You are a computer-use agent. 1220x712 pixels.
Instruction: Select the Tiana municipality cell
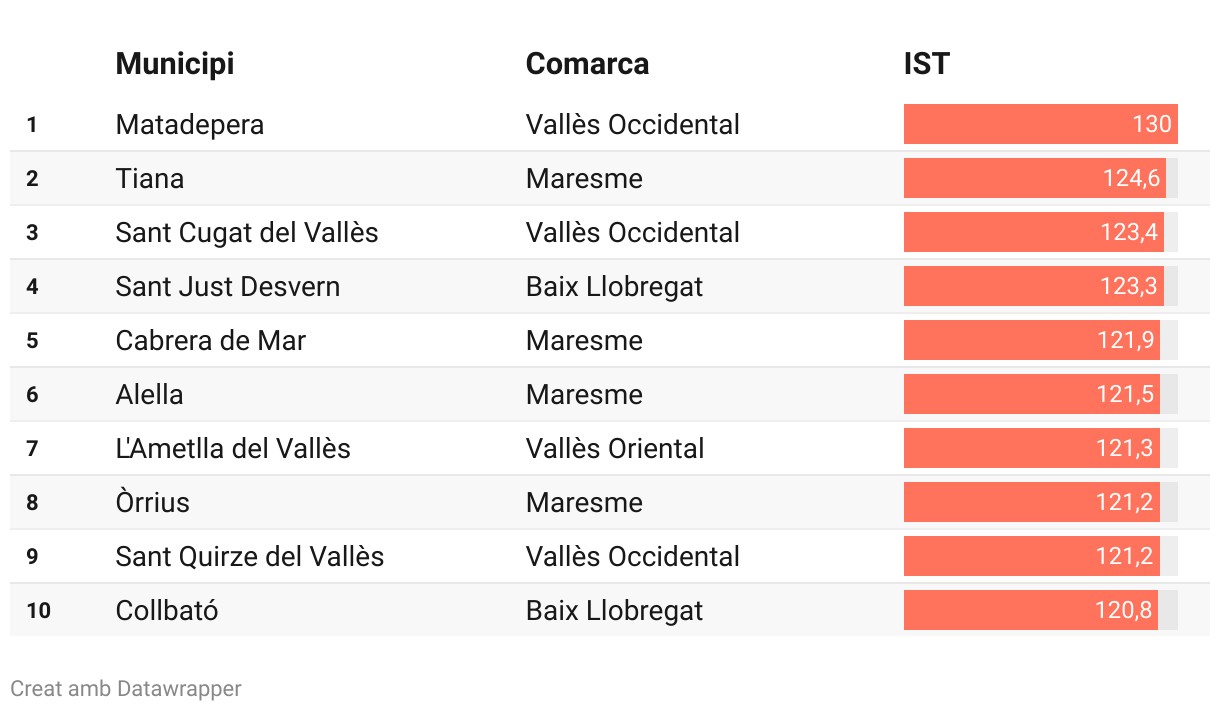point(150,179)
